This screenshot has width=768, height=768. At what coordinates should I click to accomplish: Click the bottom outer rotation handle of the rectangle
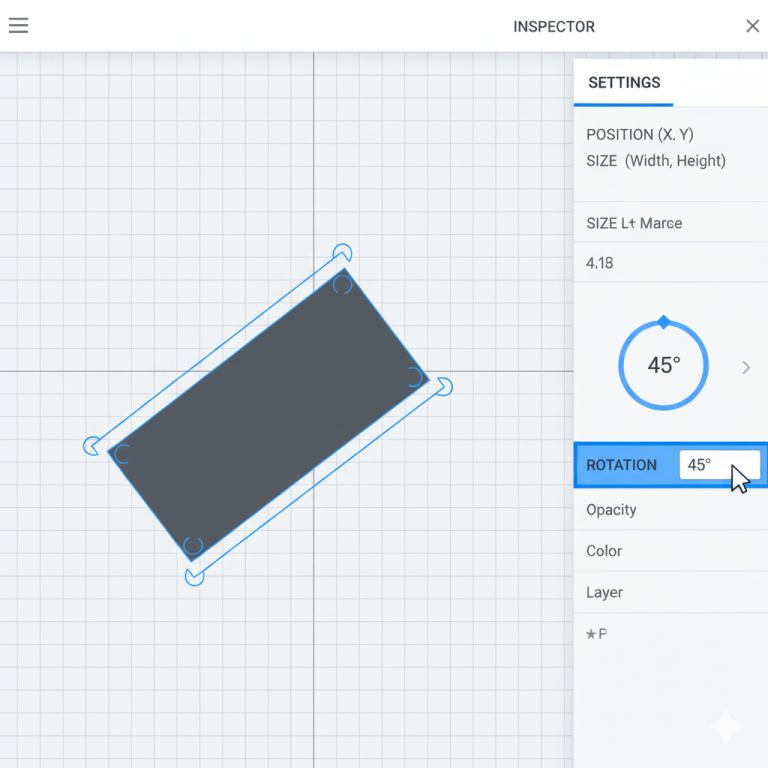tap(195, 577)
